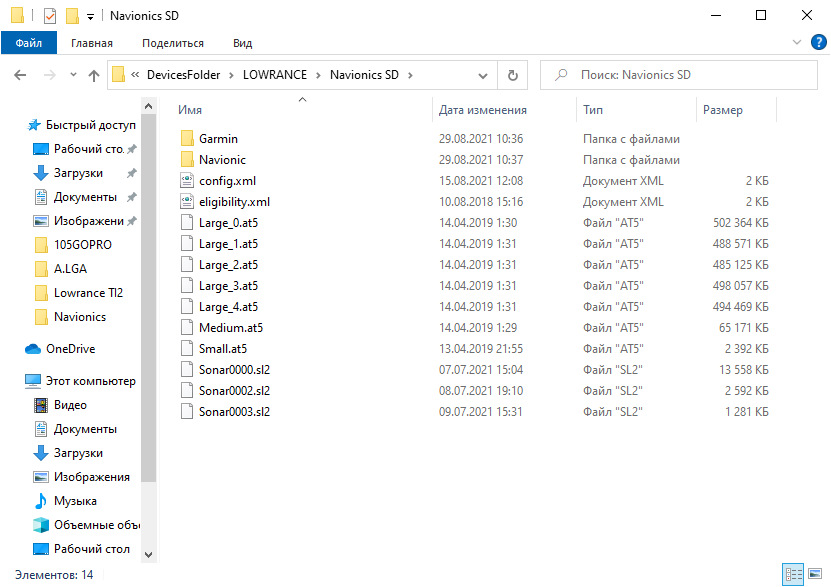Select the Large_1.at5 file
The width and height of the screenshot is (831, 587).
pos(228,244)
